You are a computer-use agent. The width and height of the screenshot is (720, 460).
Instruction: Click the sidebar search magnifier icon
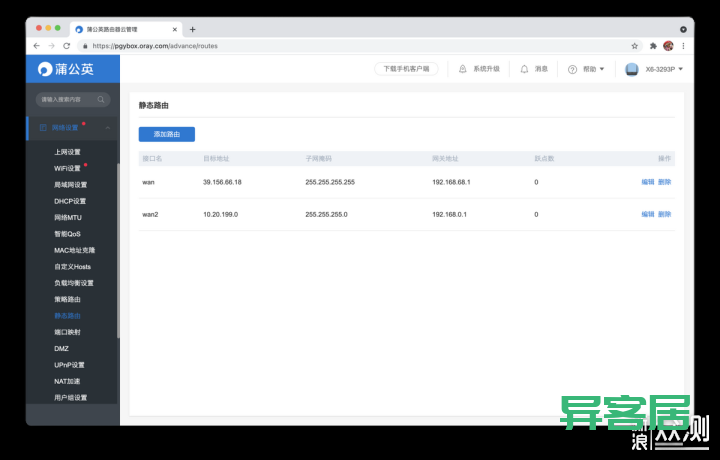(101, 99)
